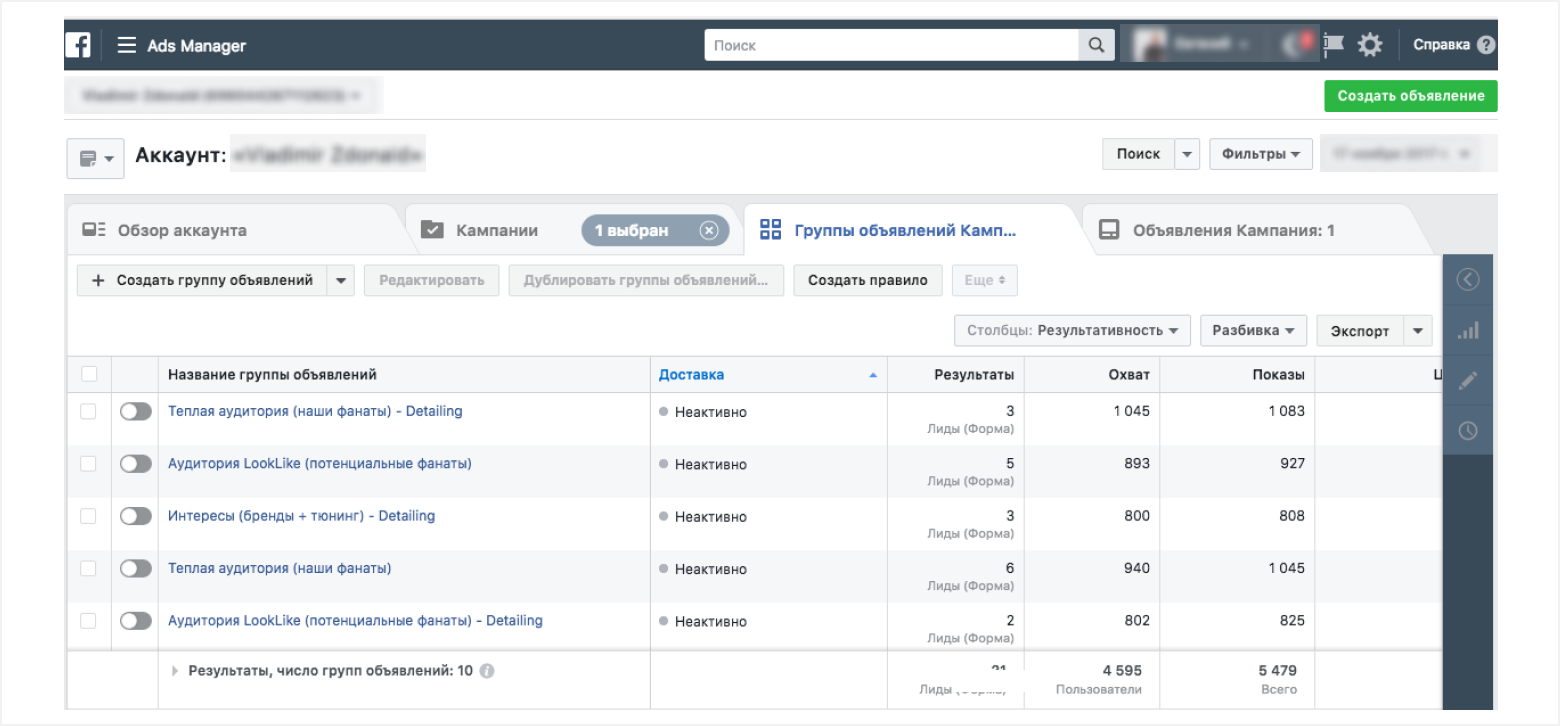Click the Создать правило button
This screenshot has height=726, width=1560.
click(x=867, y=280)
